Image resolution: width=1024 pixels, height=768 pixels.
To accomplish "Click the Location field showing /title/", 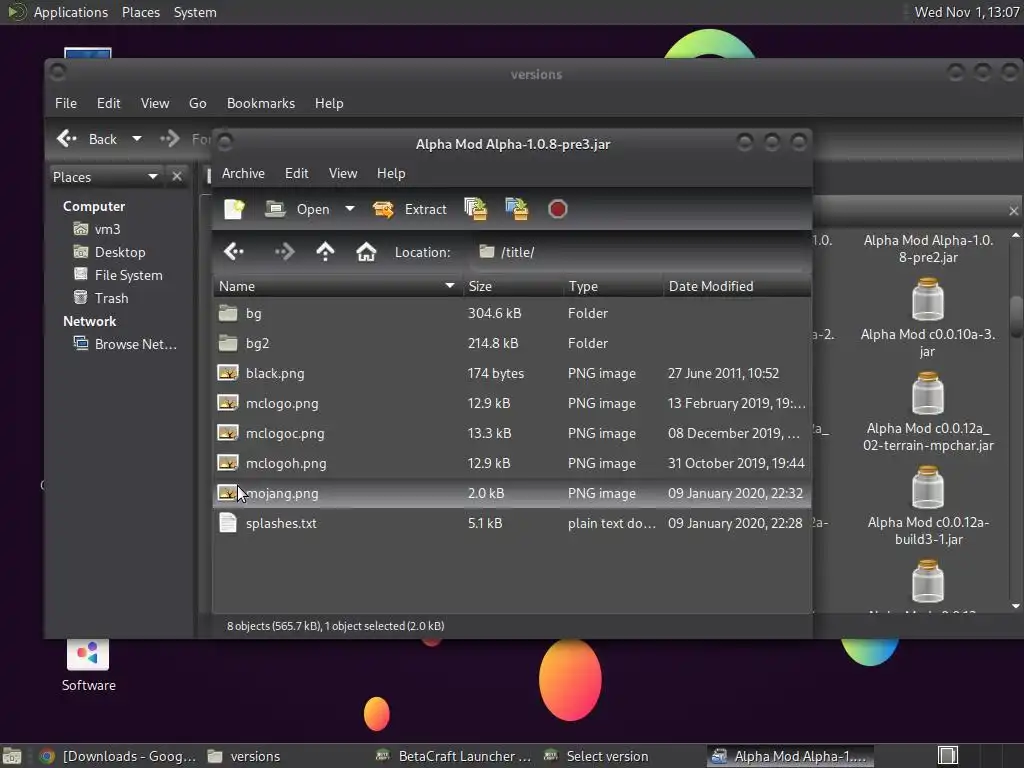I will 639,252.
